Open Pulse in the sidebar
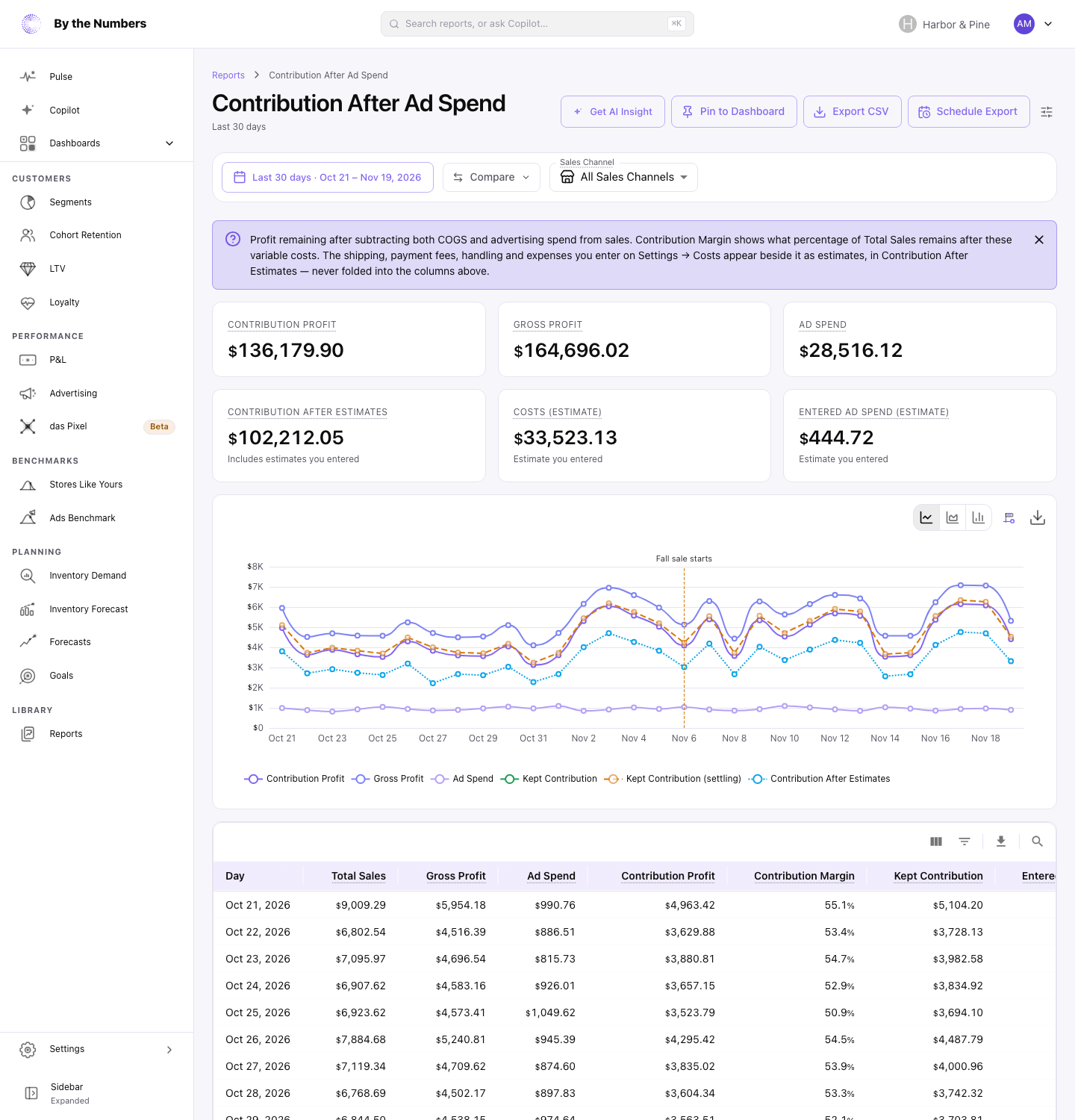Image resolution: width=1075 pixels, height=1120 pixels. tap(97, 77)
